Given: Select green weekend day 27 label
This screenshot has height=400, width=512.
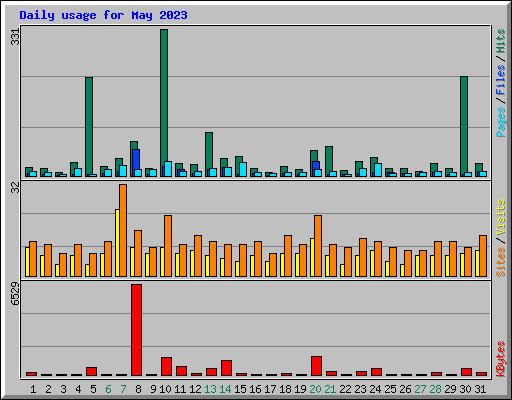Looking at the screenshot, I should pos(420,389).
